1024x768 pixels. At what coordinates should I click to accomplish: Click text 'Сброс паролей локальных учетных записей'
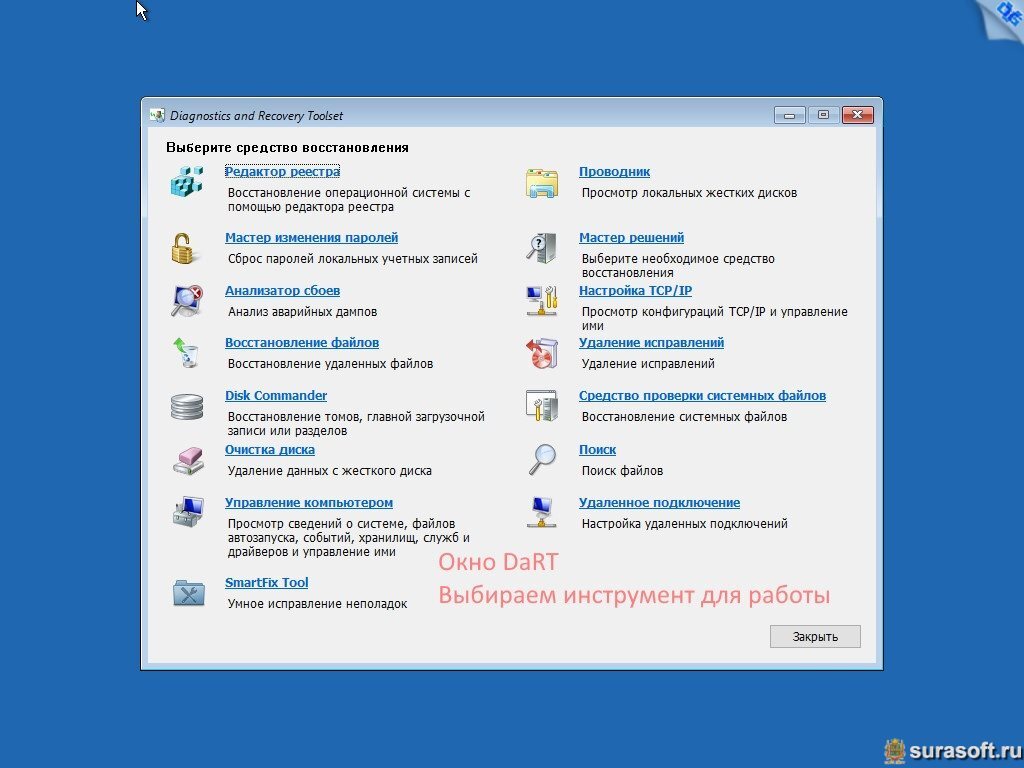coord(353,259)
